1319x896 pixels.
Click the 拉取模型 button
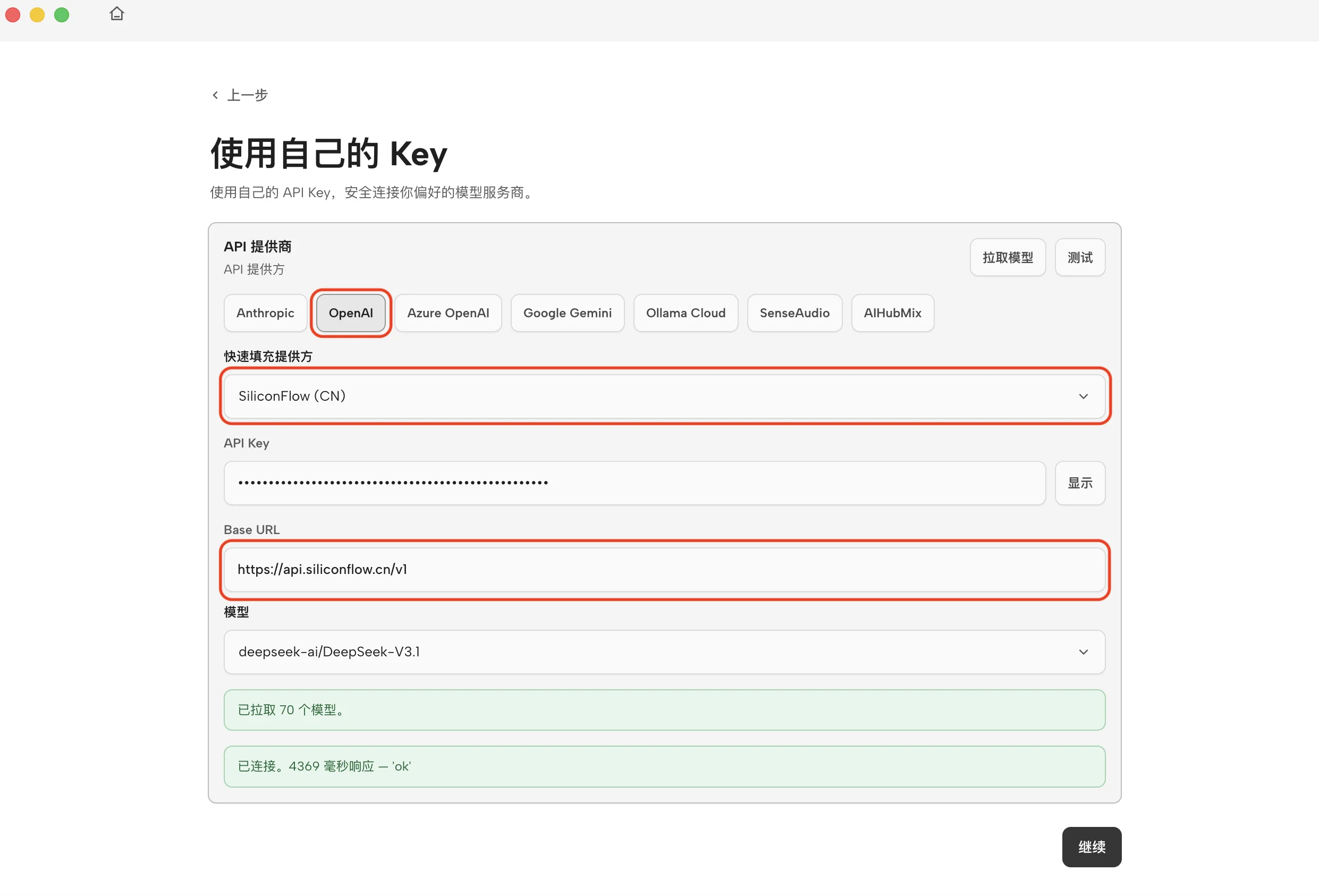click(1008, 258)
